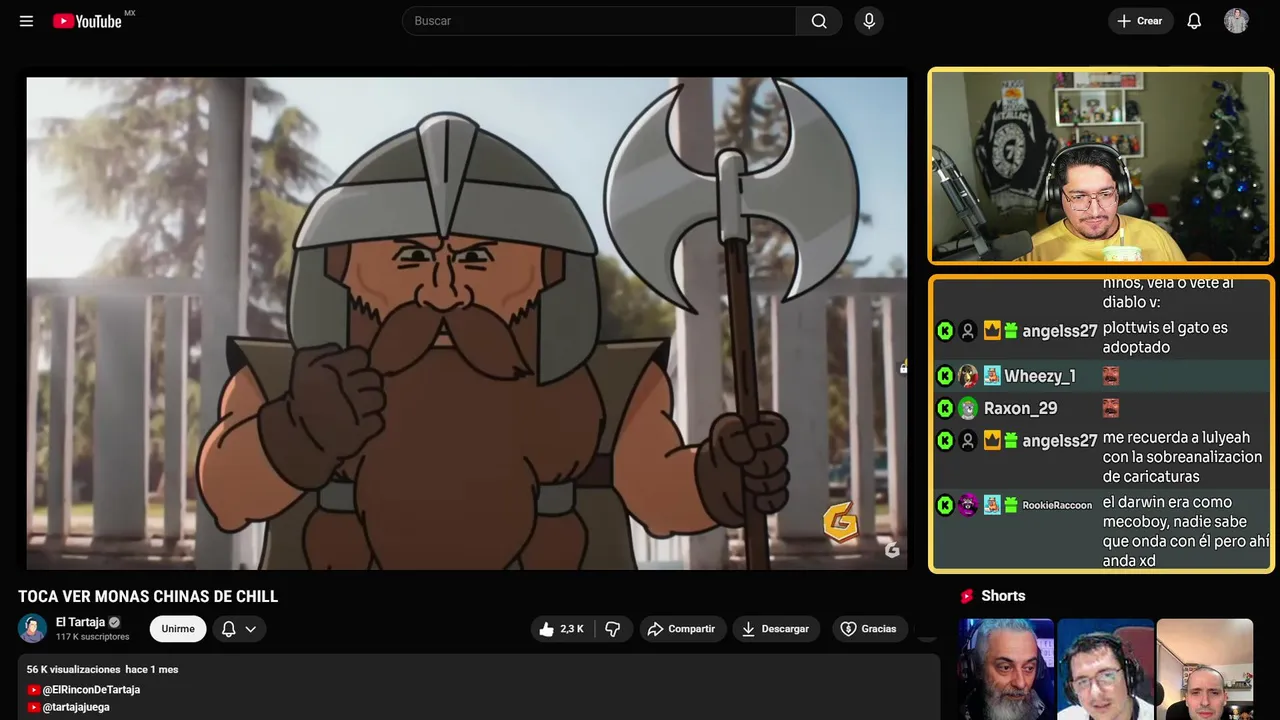Viewport: 1280px width, 720px height.
Task: Click the 117 K suscriptores text
Action: [92, 637]
